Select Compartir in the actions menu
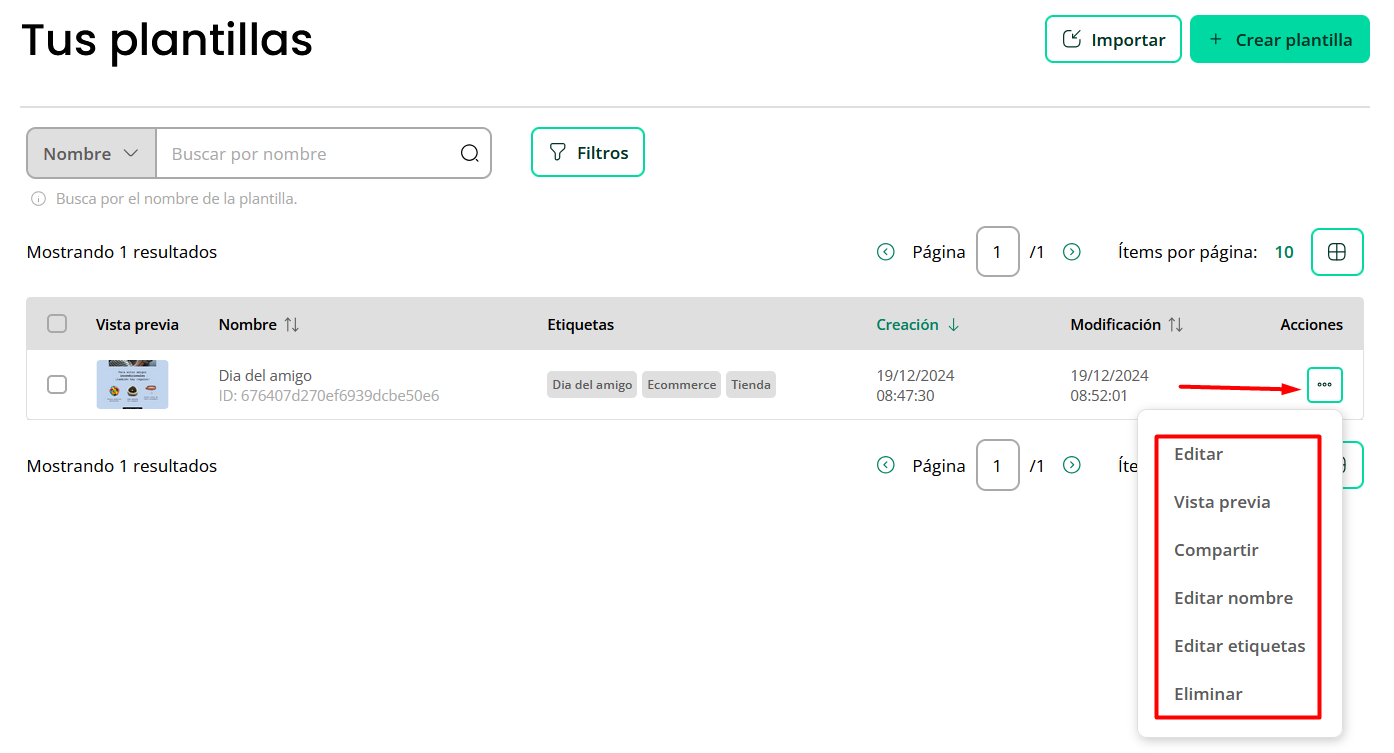The height and width of the screenshot is (753, 1394). [1216, 550]
